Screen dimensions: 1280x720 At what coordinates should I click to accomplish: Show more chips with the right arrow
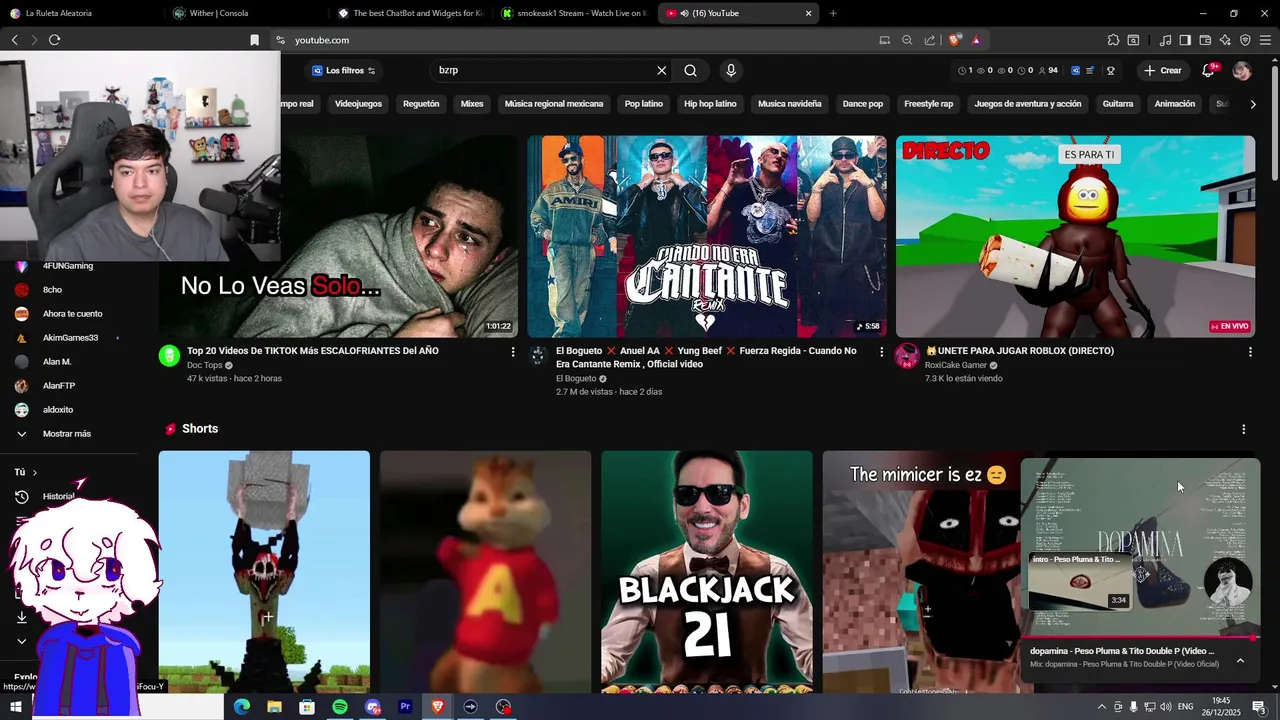click(1253, 104)
